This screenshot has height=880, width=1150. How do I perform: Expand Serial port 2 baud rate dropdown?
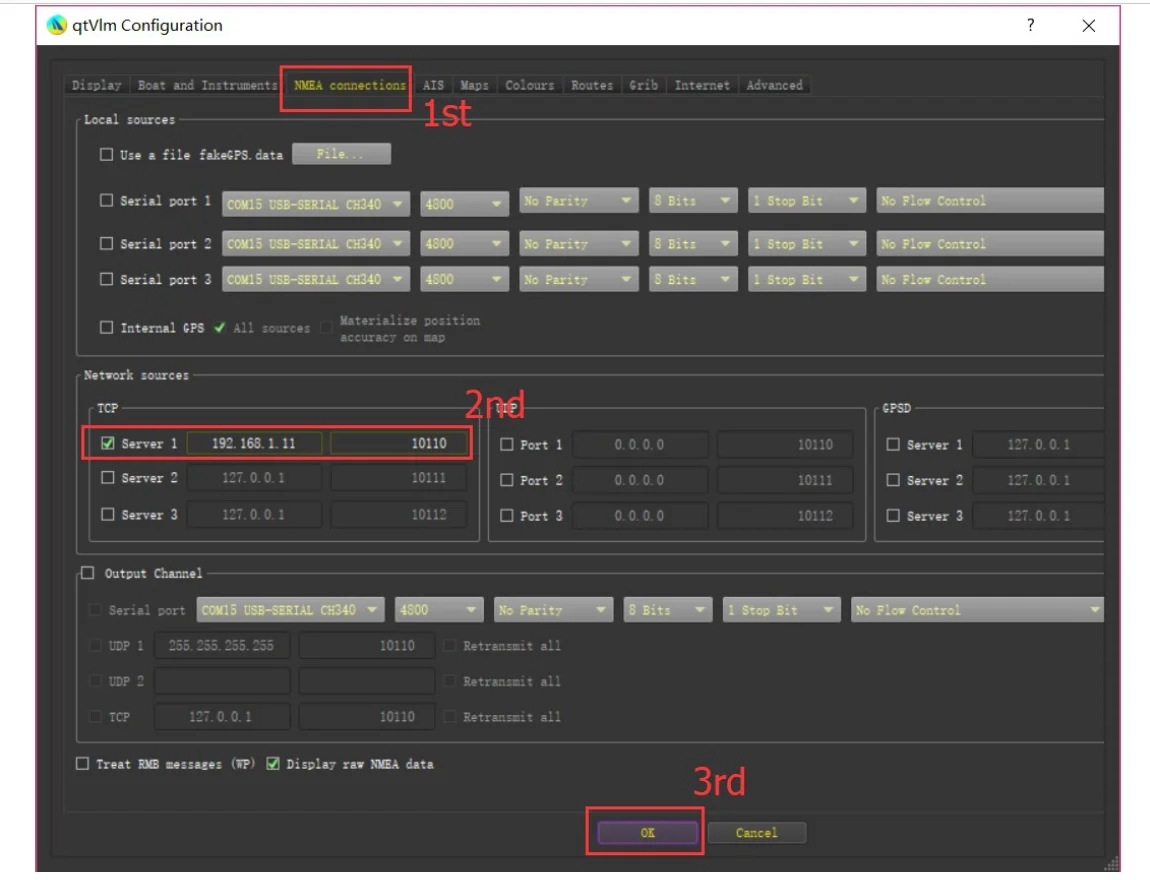[x=465, y=244]
